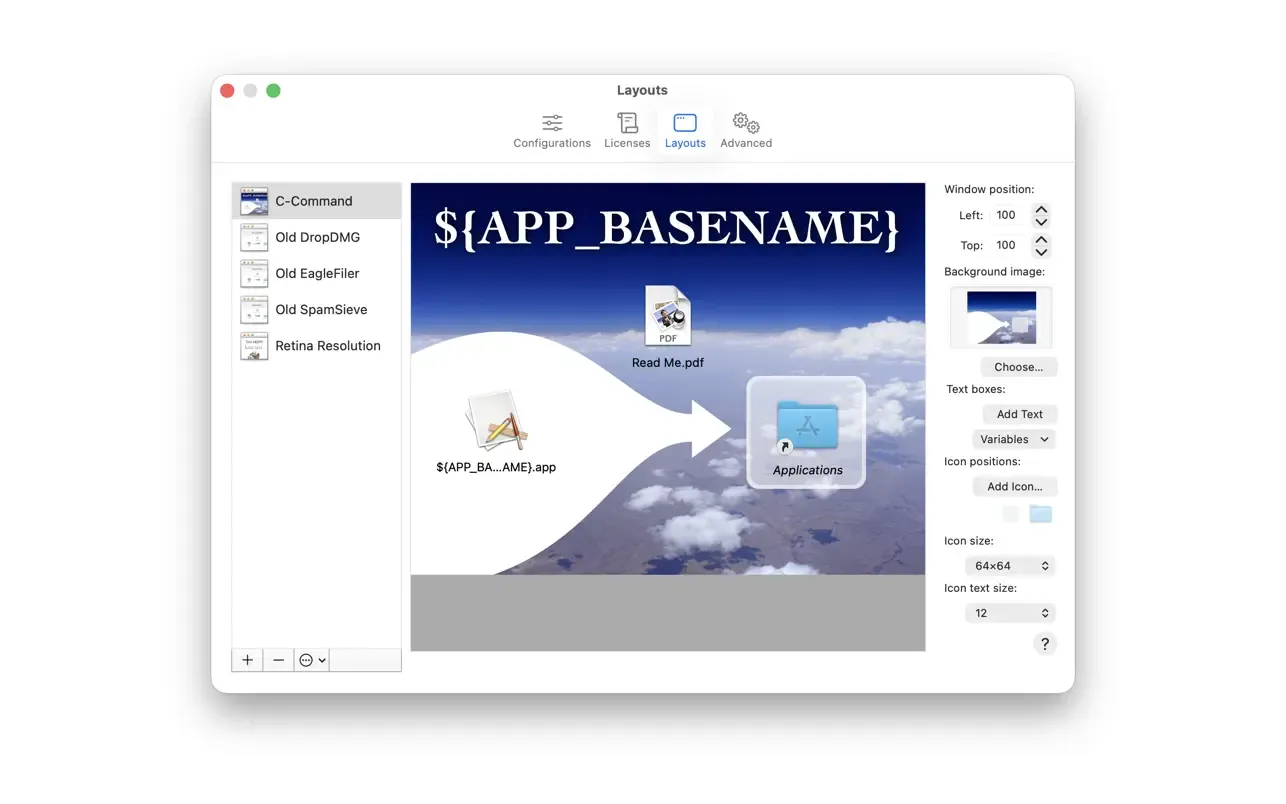Click the Choose... background image button
1286x804 pixels.
[x=1018, y=367]
